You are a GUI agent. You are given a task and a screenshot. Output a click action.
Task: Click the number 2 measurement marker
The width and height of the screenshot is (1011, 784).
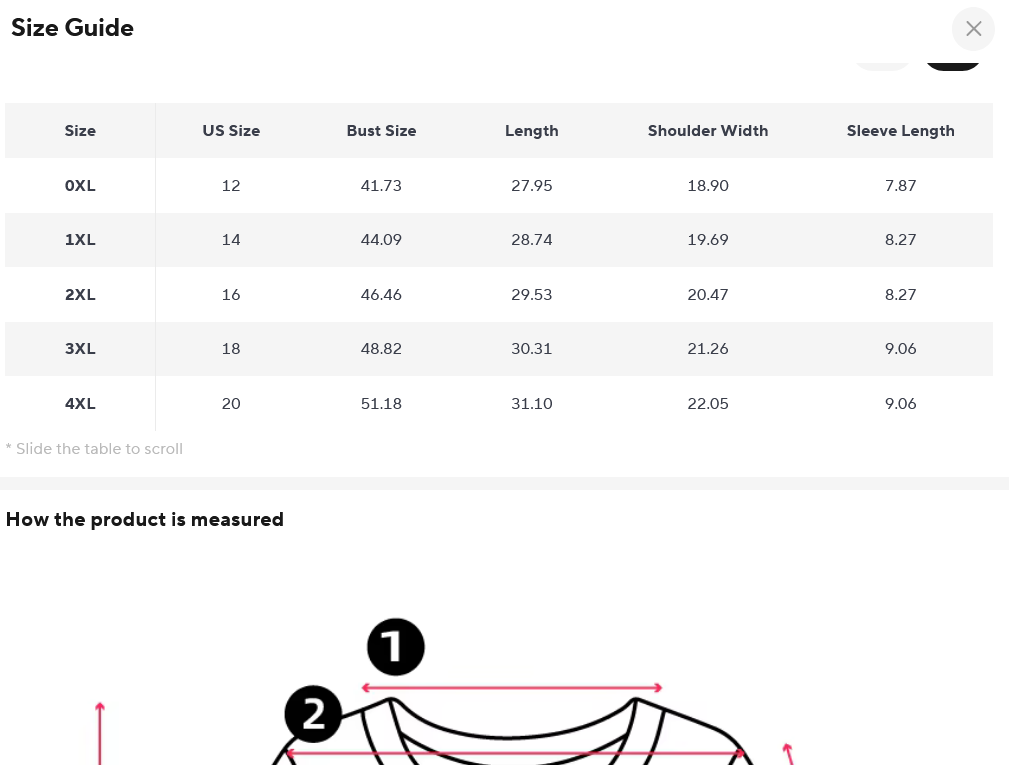pyautogui.click(x=313, y=714)
